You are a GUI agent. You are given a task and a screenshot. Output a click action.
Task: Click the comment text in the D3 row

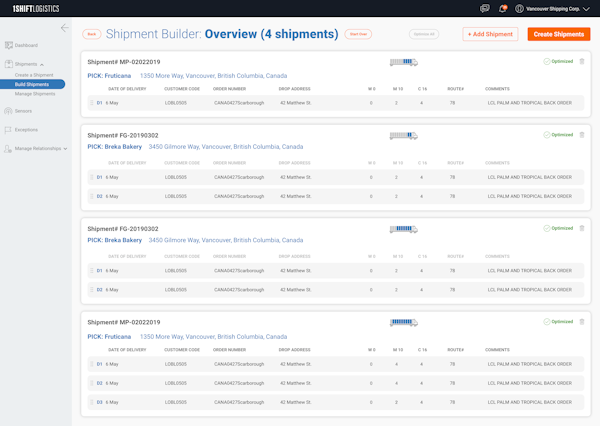click(530, 402)
